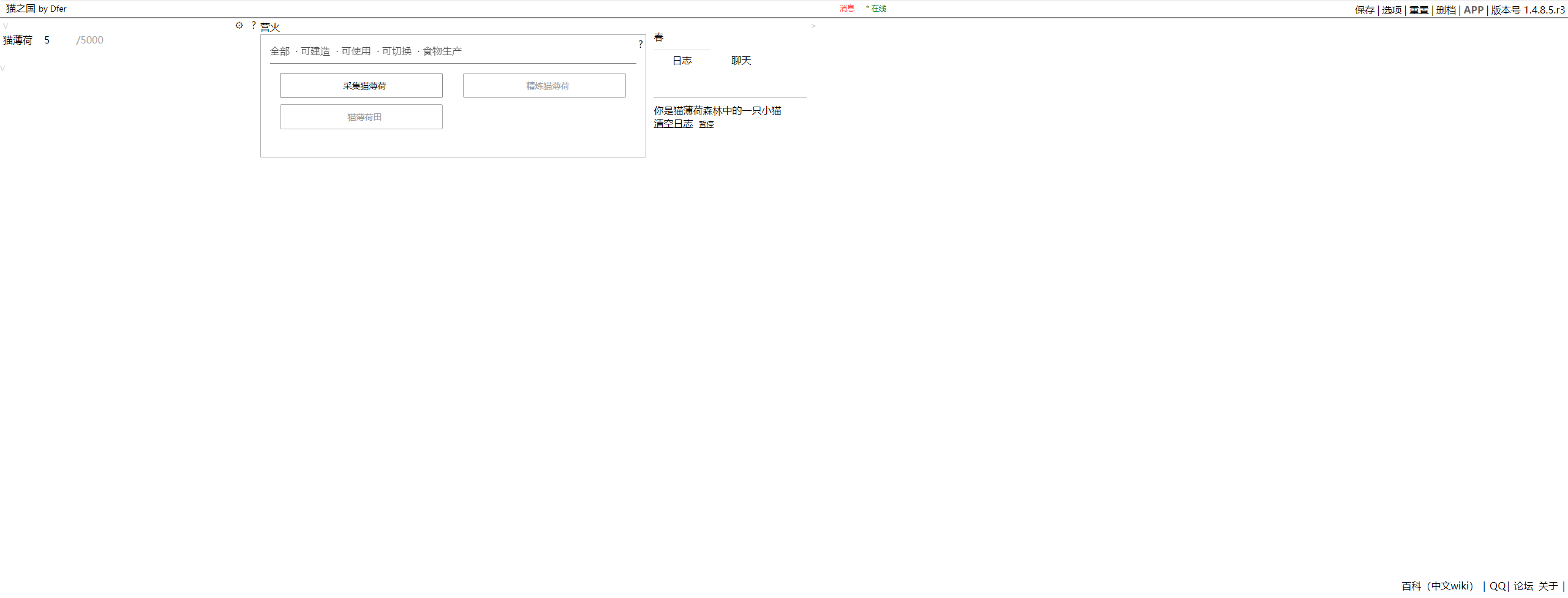
Task: Open the red 消息 link
Action: point(846,9)
